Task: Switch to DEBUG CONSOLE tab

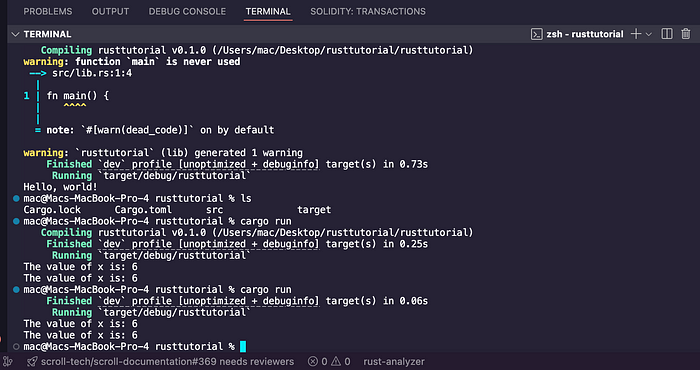Action: tap(188, 12)
